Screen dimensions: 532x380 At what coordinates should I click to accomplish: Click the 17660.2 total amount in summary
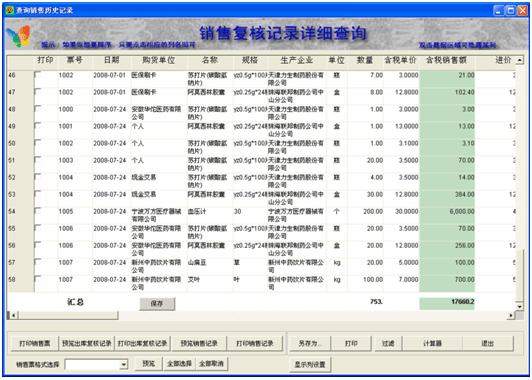tap(447, 303)
